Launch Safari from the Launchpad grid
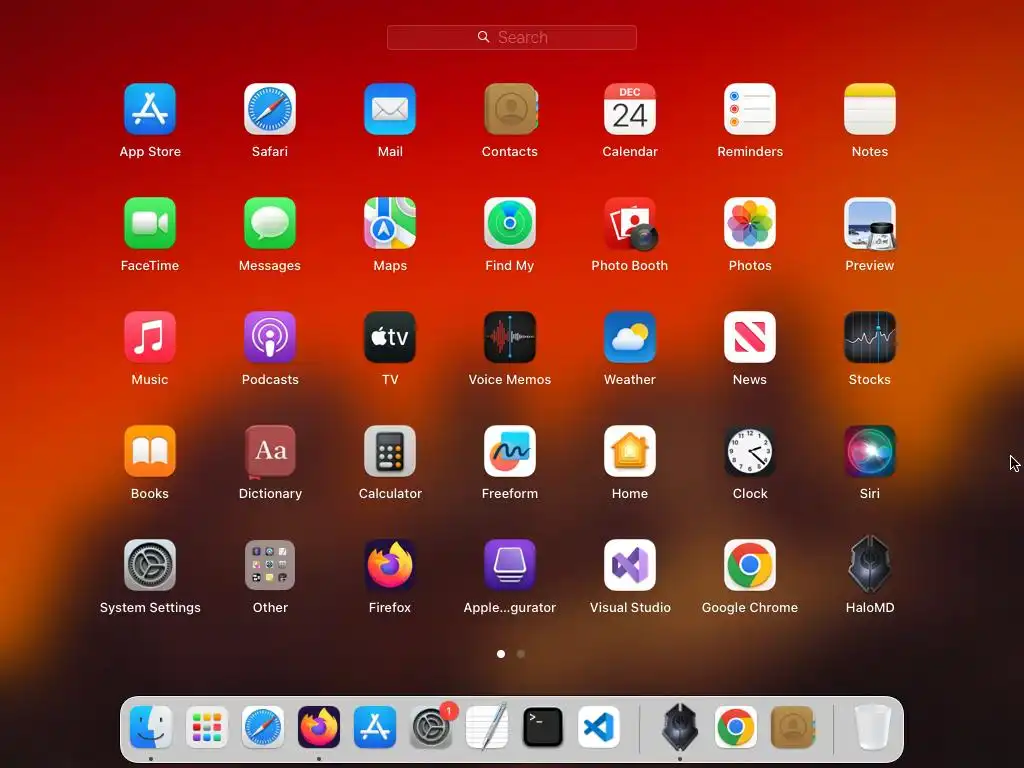Image resolution: width=1024 pixels, height=768 pixels. pos(270,109)
